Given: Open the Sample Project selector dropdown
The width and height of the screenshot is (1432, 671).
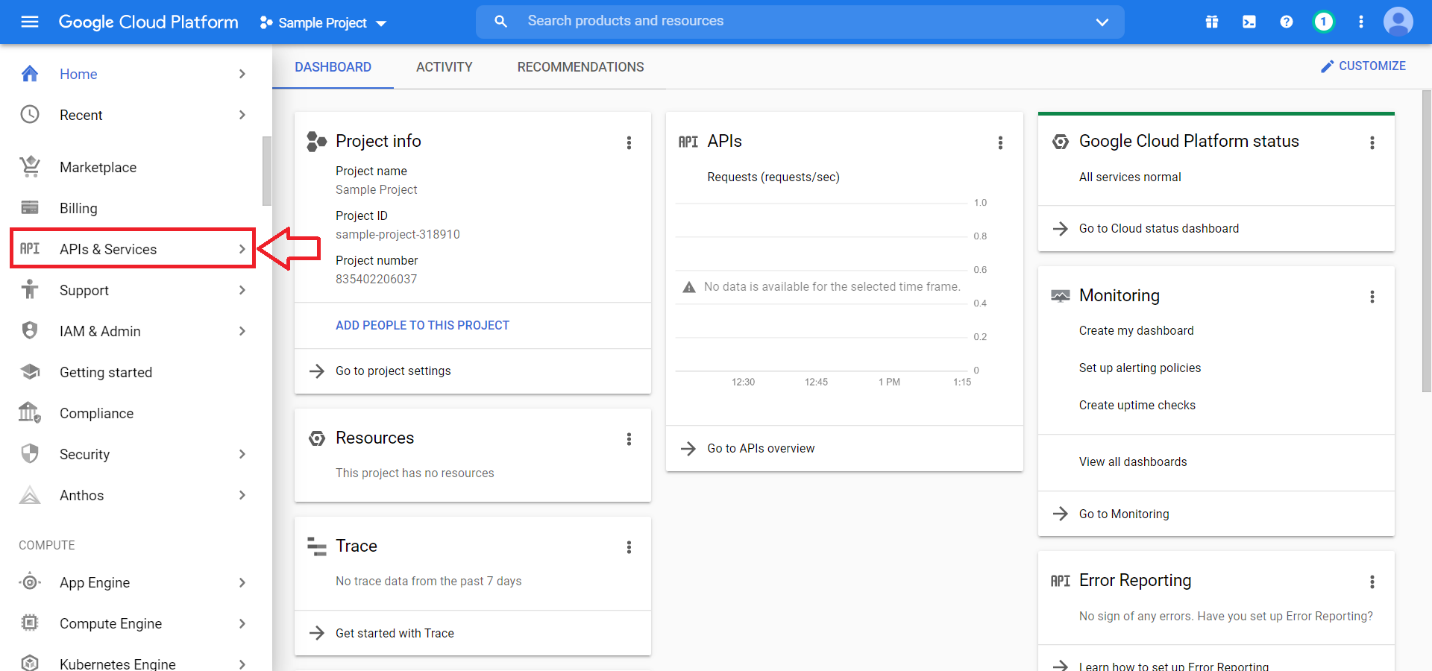Looking at the screenshot, I should [x=323, y=22].
